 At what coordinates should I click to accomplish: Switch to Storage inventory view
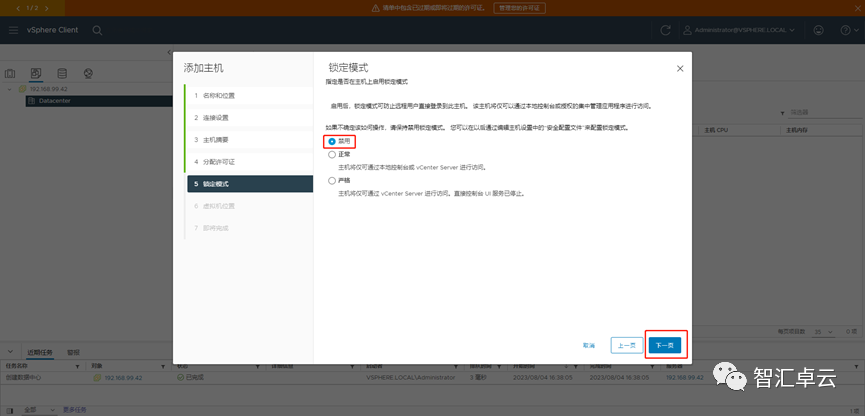point(62,73)
